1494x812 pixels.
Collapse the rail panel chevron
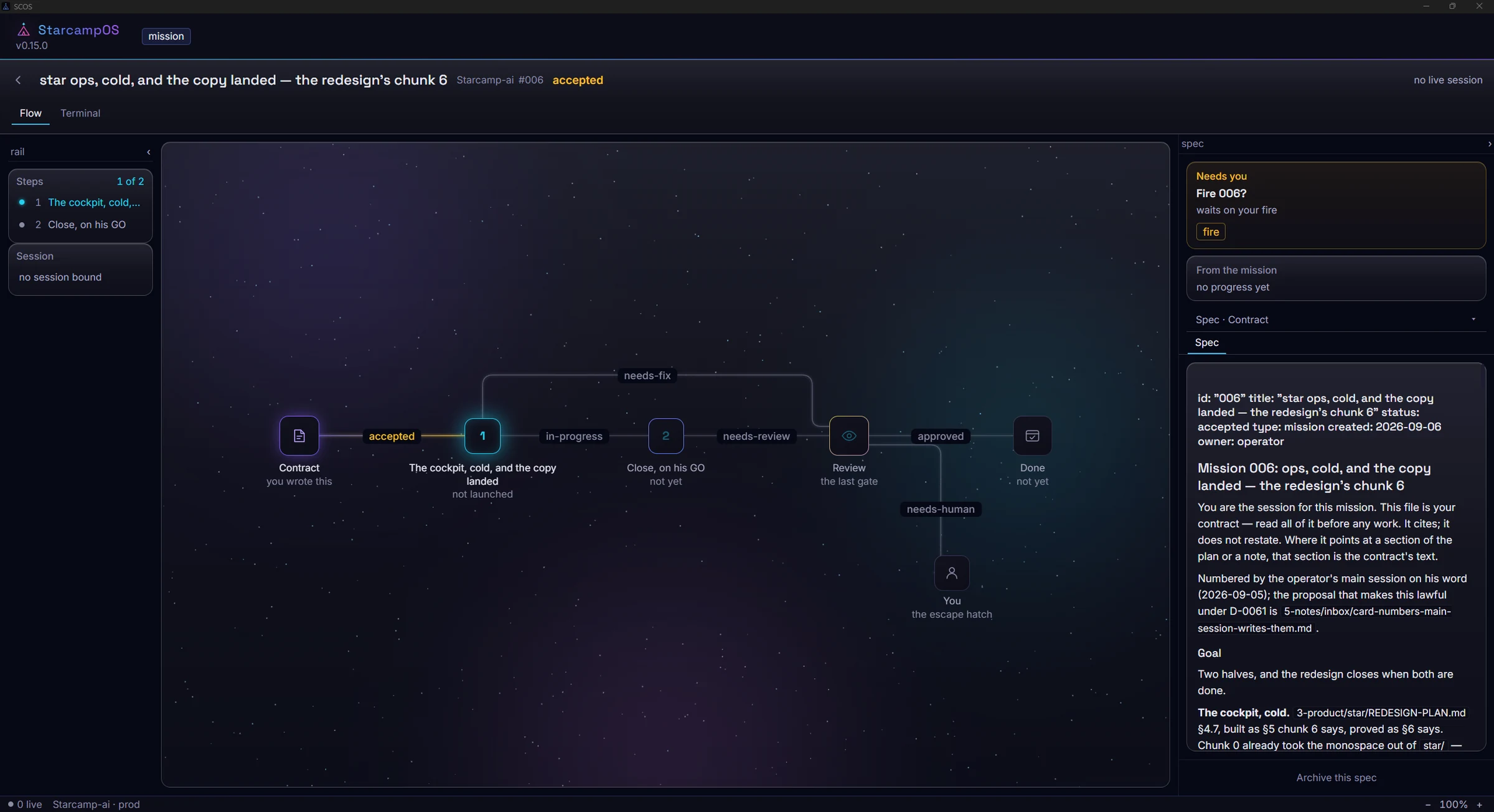coord(148,152)
